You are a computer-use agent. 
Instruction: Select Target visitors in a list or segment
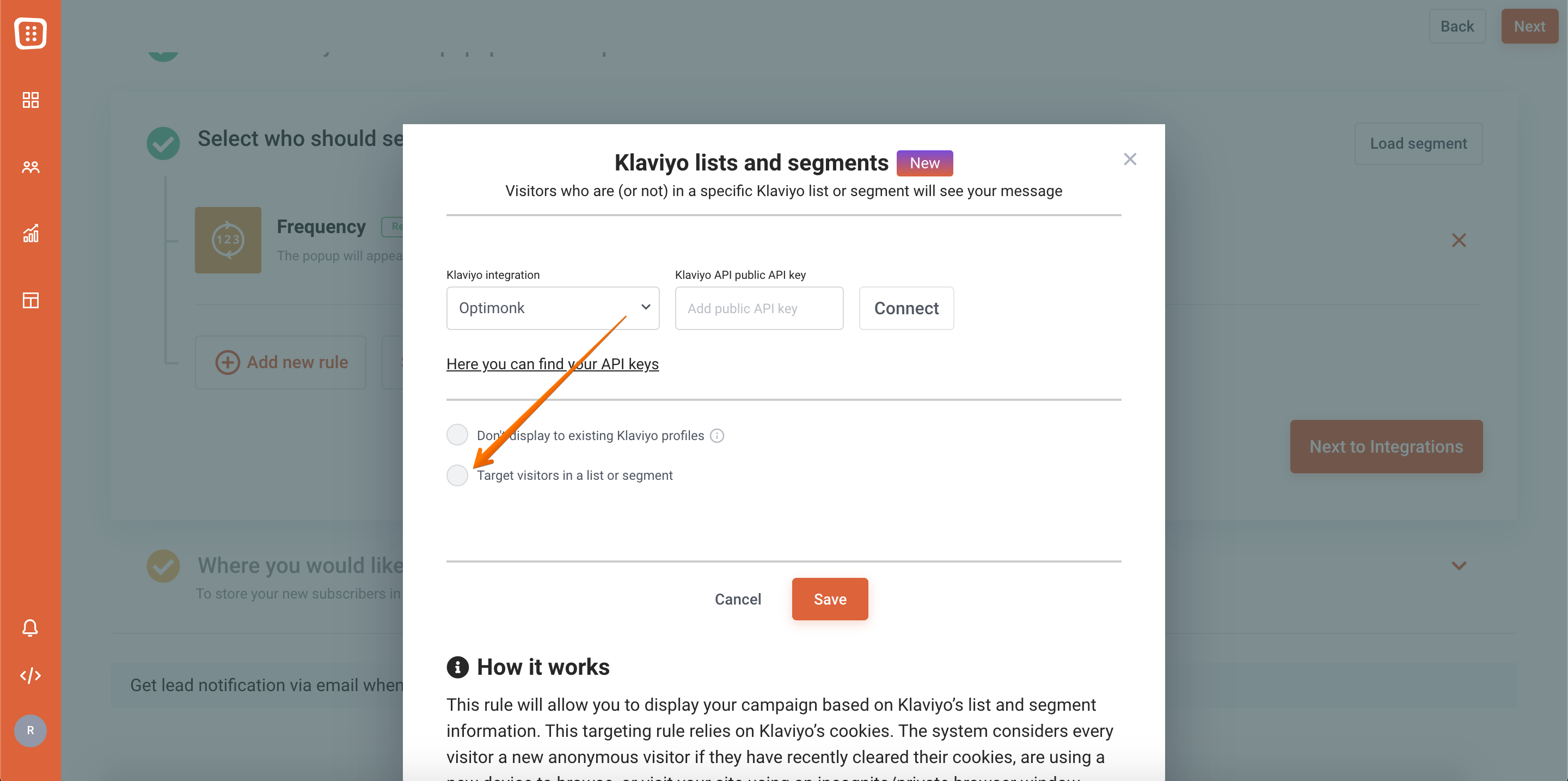tap(457, 475)
